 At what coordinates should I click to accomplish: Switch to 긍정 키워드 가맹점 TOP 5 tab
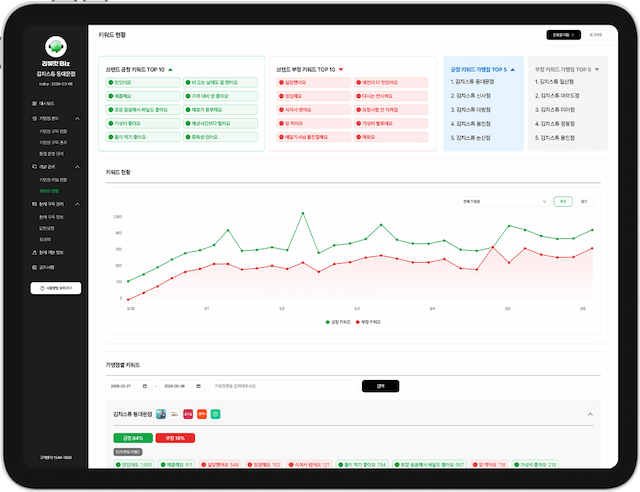click(481, 69)
